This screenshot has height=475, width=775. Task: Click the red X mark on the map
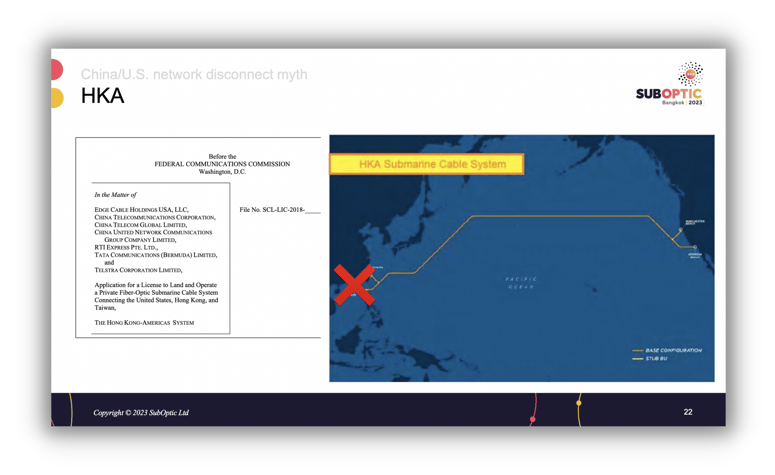(354, 285)
